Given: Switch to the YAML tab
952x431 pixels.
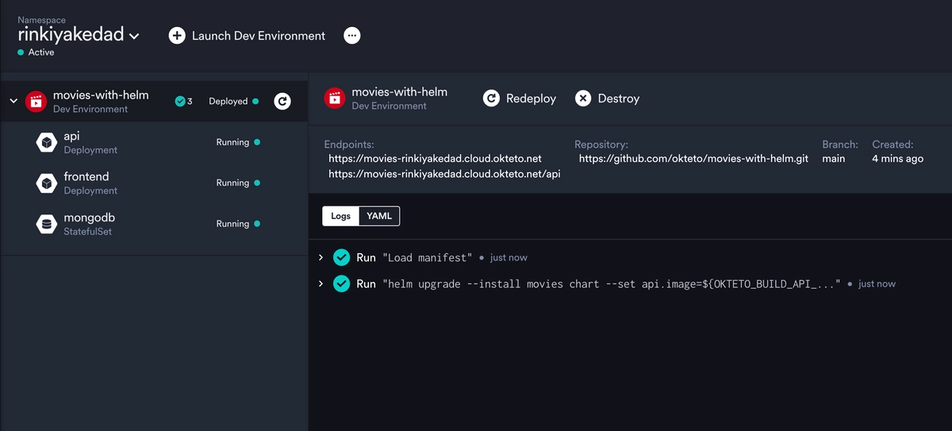Looking at the screenshot, I should 379,216.
